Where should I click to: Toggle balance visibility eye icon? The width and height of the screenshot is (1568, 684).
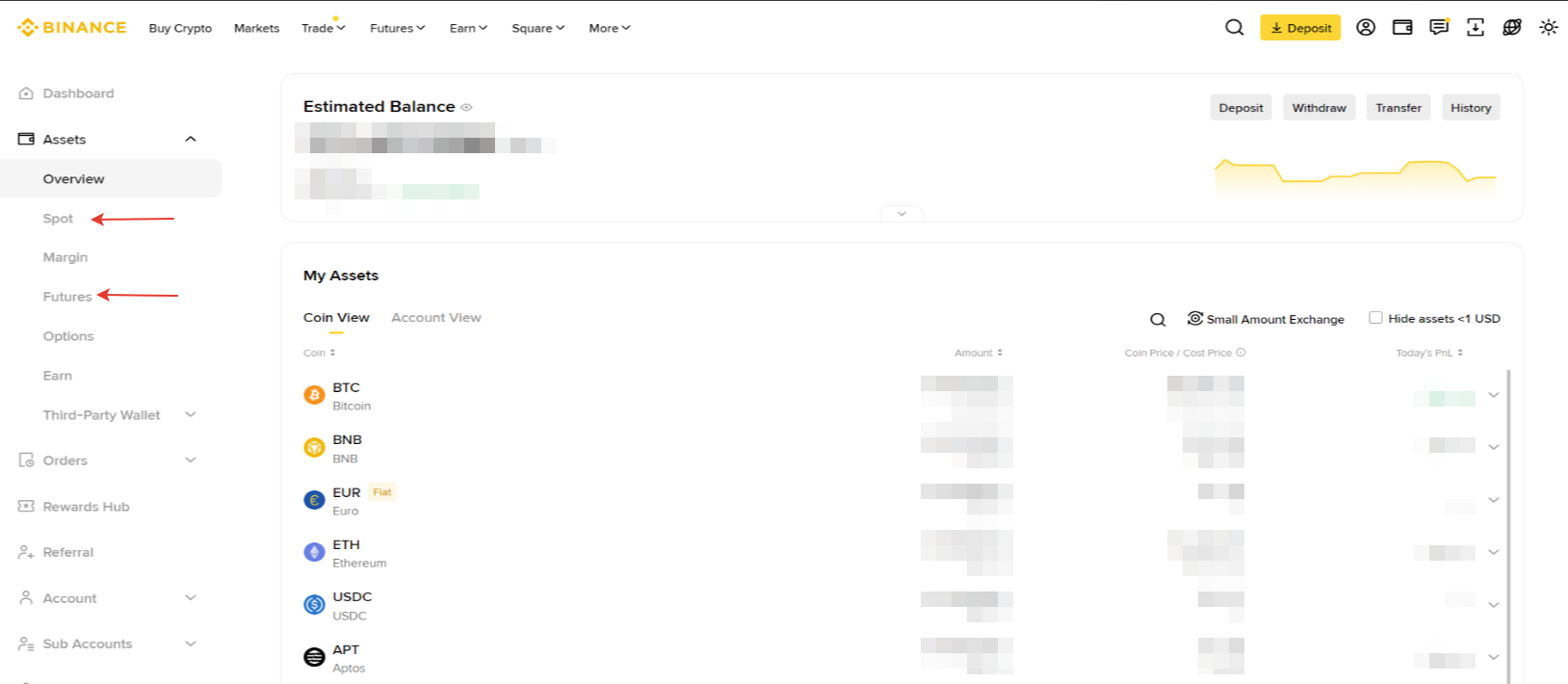tap(466, 108)
